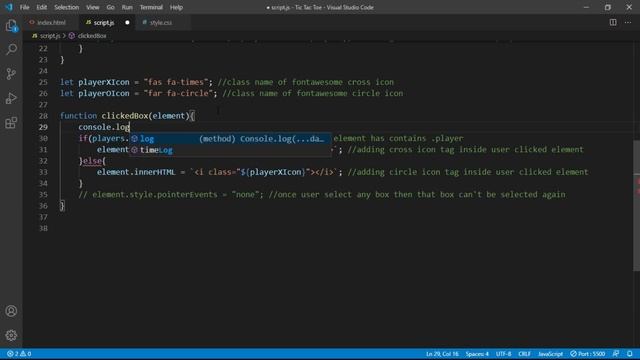Open the Explorer view in activity bar
Screen dimensions: 640x360
pyautogui.click(x=11, y=26)
